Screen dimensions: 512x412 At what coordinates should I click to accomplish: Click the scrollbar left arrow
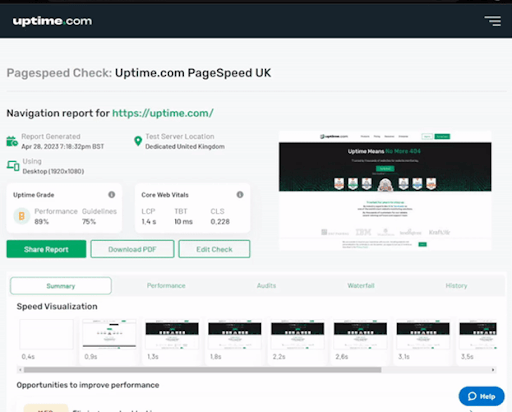20,370
